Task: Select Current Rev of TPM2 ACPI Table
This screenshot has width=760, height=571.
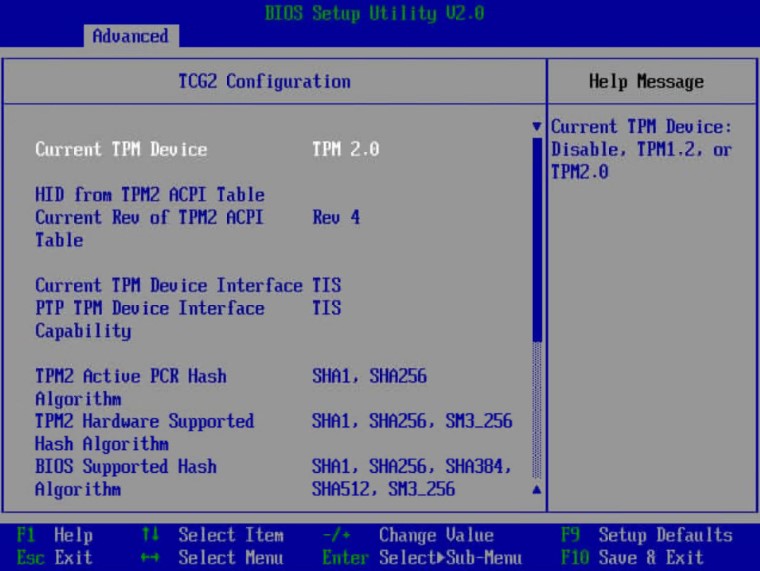Action: 149,229
